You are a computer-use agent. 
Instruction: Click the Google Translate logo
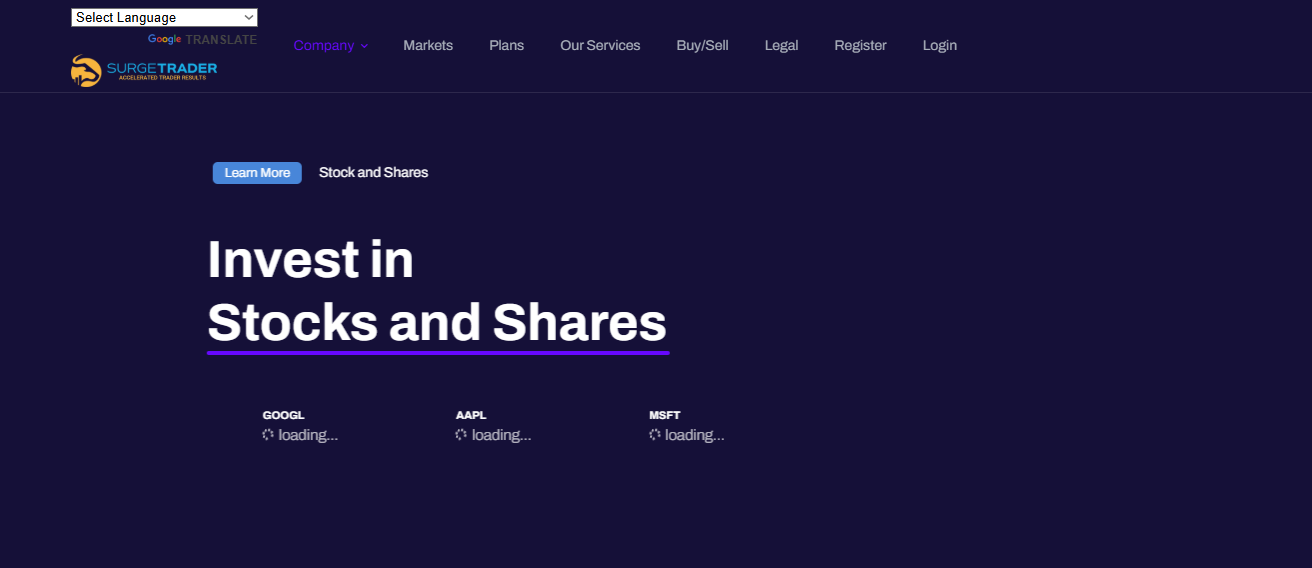click(x=165, y=40)
